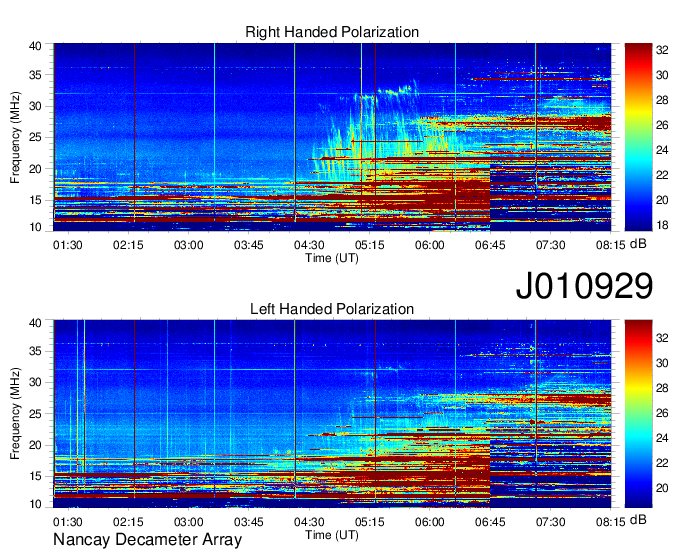Click the left-handed spectrogram plot area
Image resolution: width=680 pixels, height=552 pixels.
tap(332, 414)
